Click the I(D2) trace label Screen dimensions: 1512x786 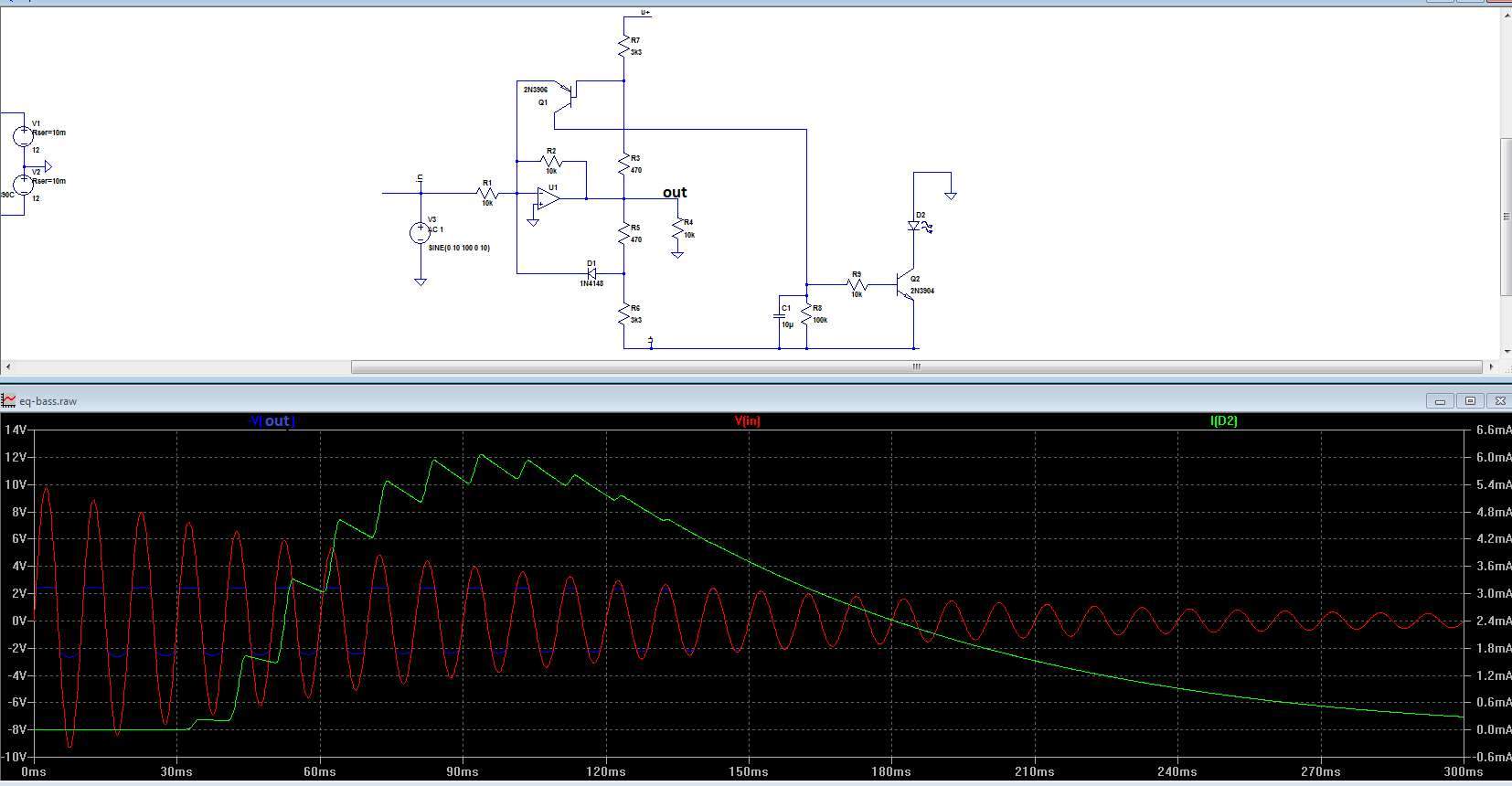(x=1223, y=421)
